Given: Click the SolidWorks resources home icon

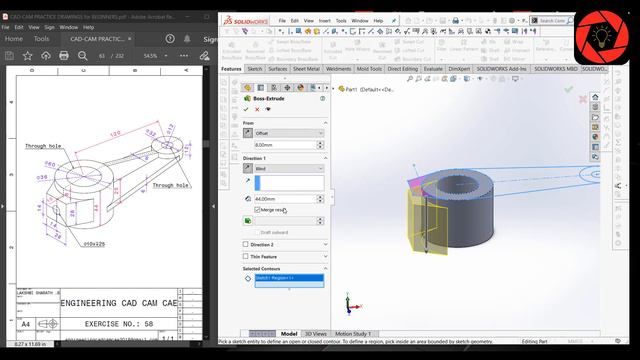Looking at the screenshot, I should (x=595, y=97).
